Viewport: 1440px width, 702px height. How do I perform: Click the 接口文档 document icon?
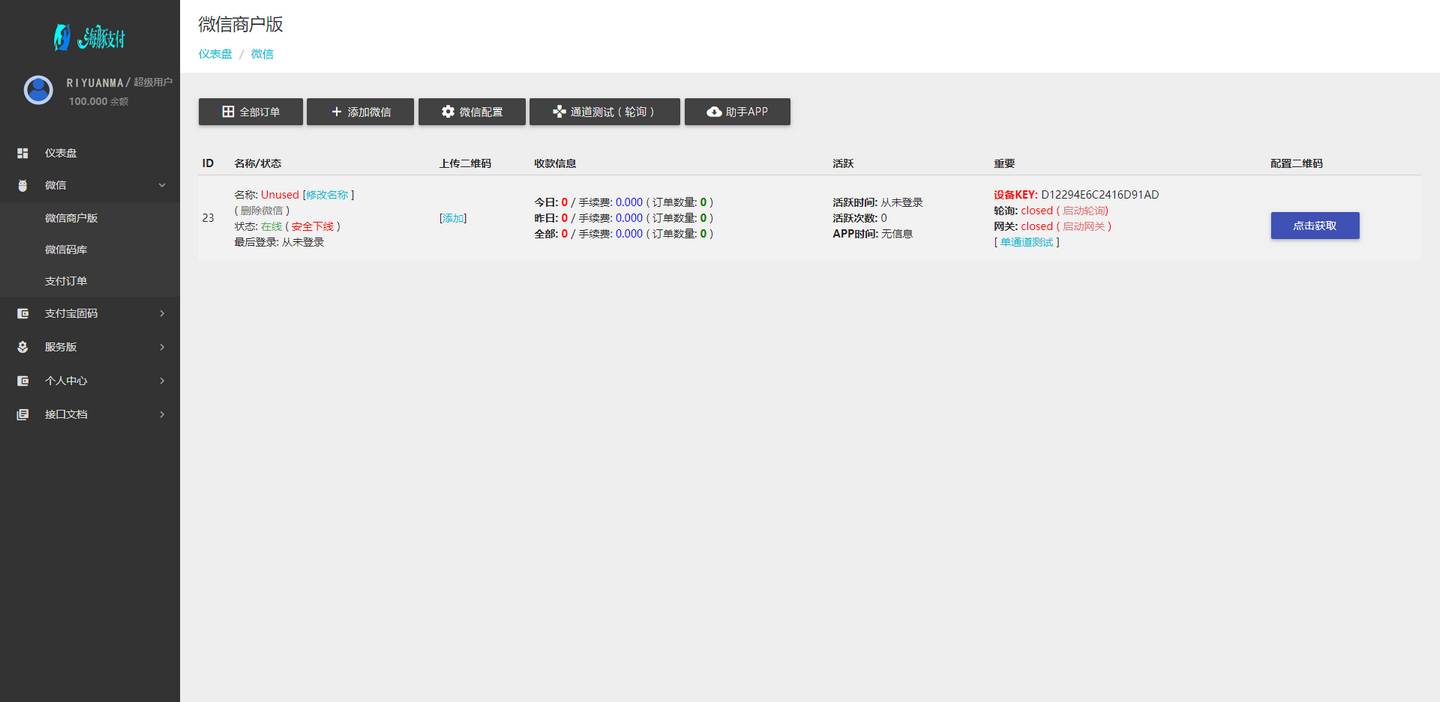coord(22,414)
